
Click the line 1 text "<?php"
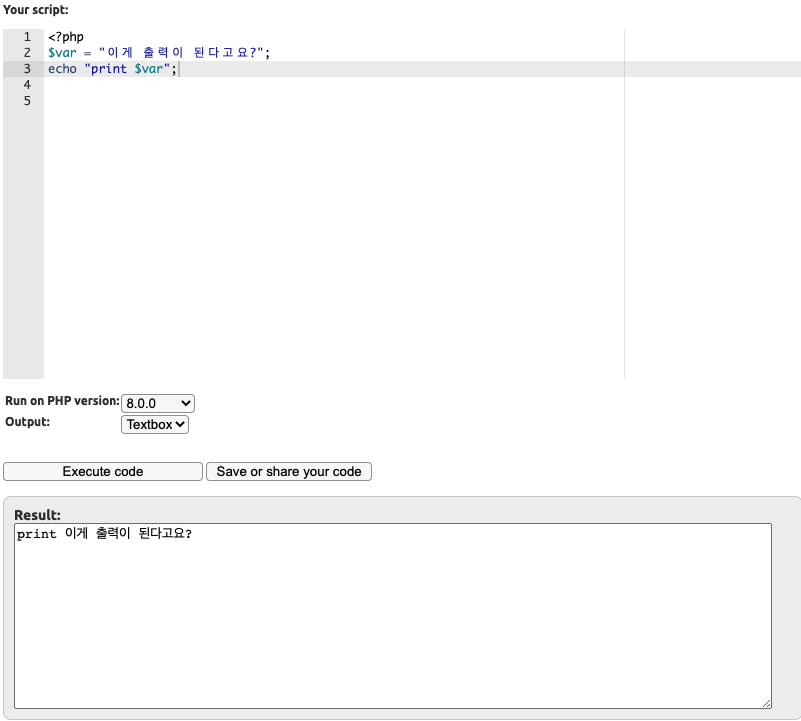66,37
